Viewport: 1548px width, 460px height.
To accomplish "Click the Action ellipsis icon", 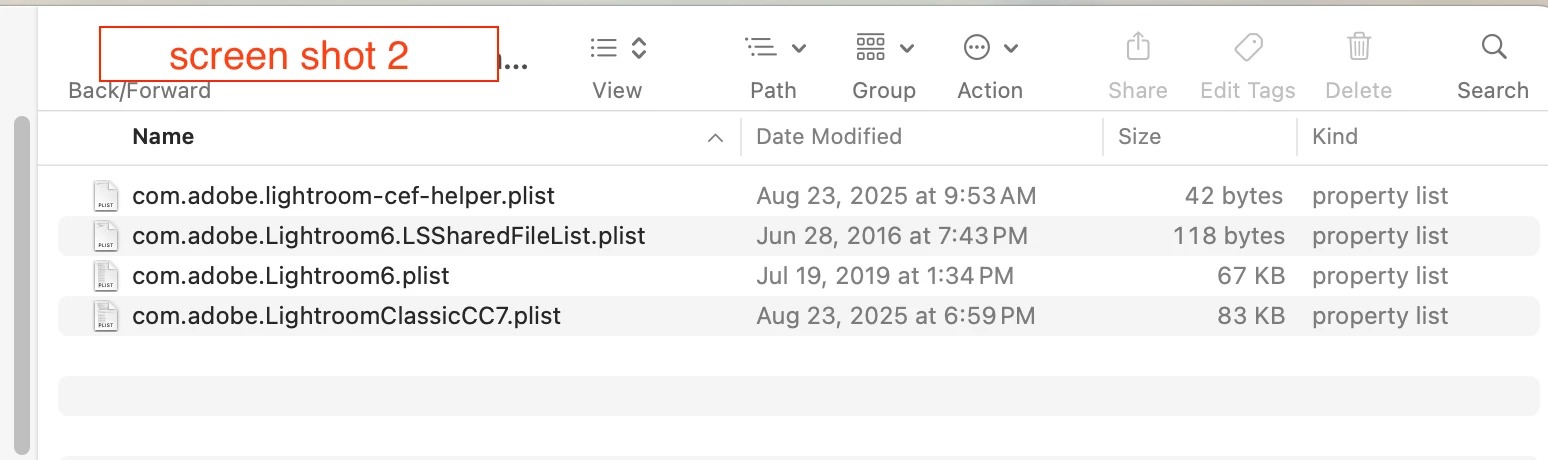I will tap(976, 47).
